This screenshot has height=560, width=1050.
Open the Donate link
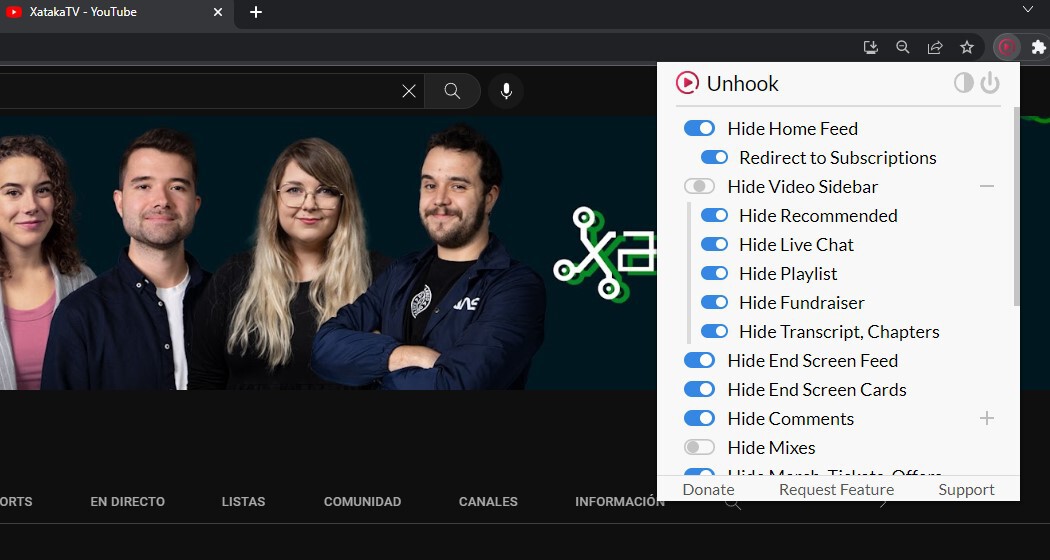(x=708, y=490)
